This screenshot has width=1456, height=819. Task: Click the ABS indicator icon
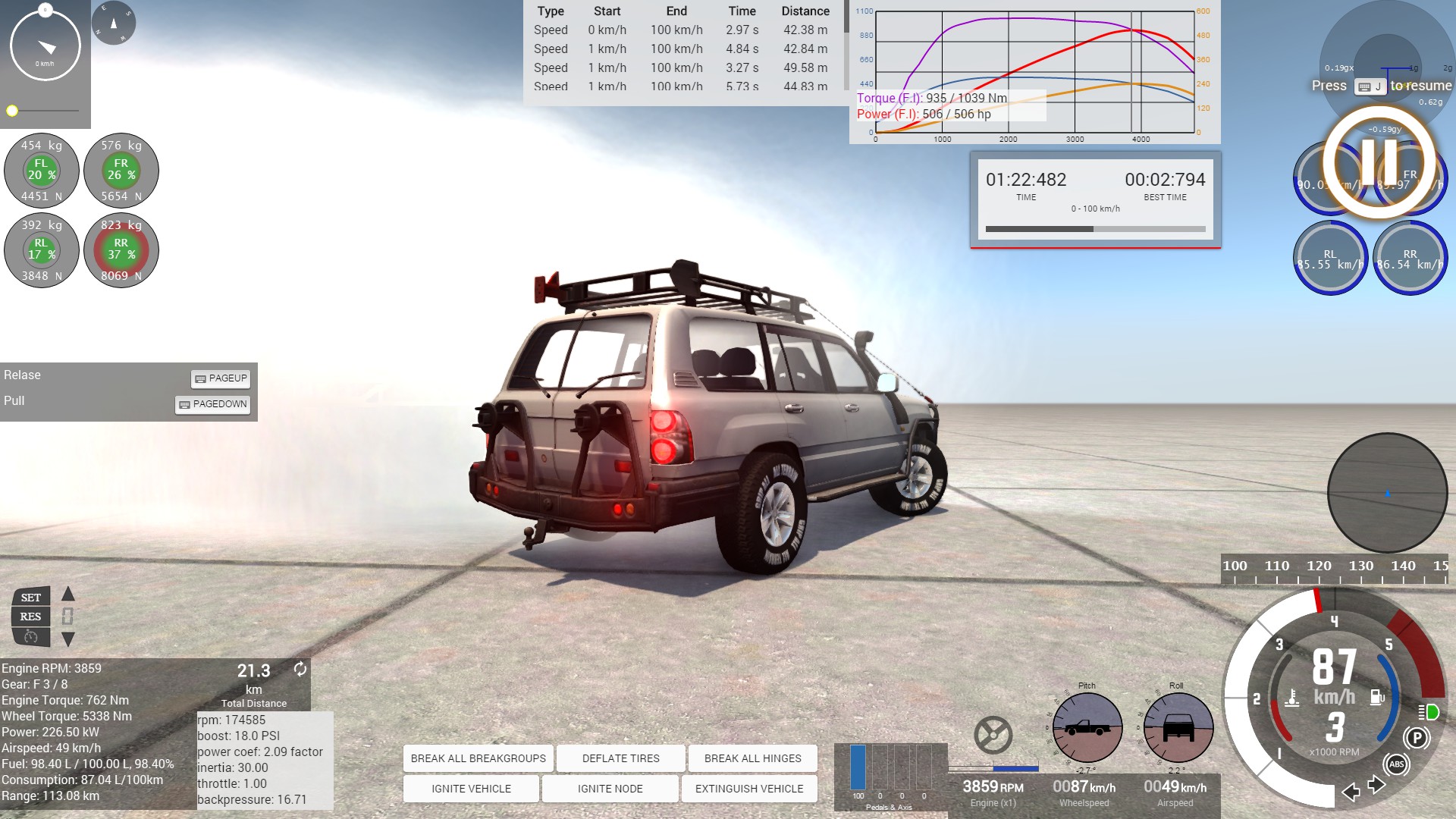pyautogui.click(x=1397, y=764)
